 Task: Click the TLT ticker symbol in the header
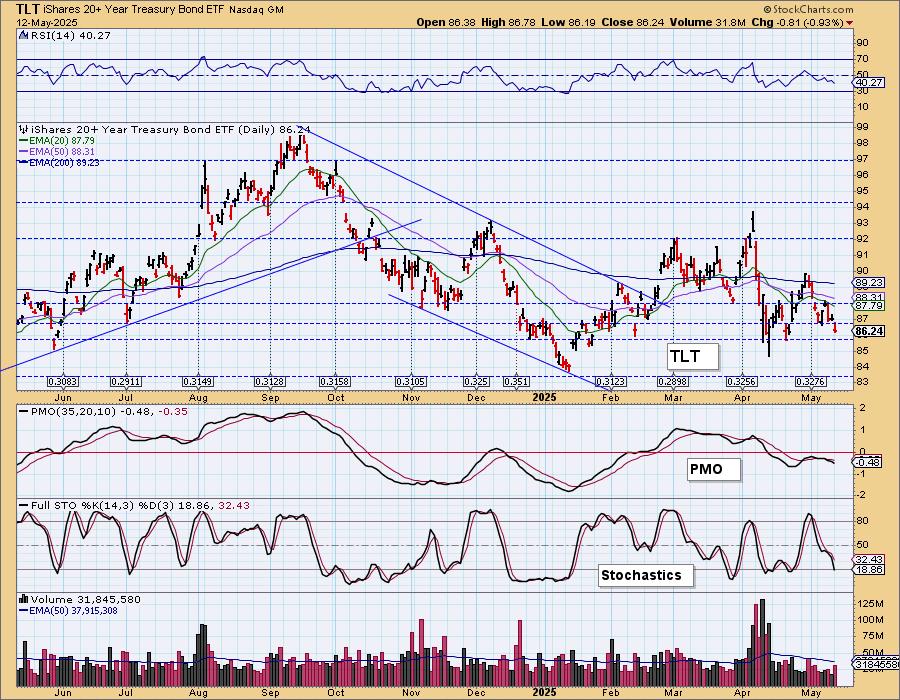pyautogui.click(x=29, y=9)
